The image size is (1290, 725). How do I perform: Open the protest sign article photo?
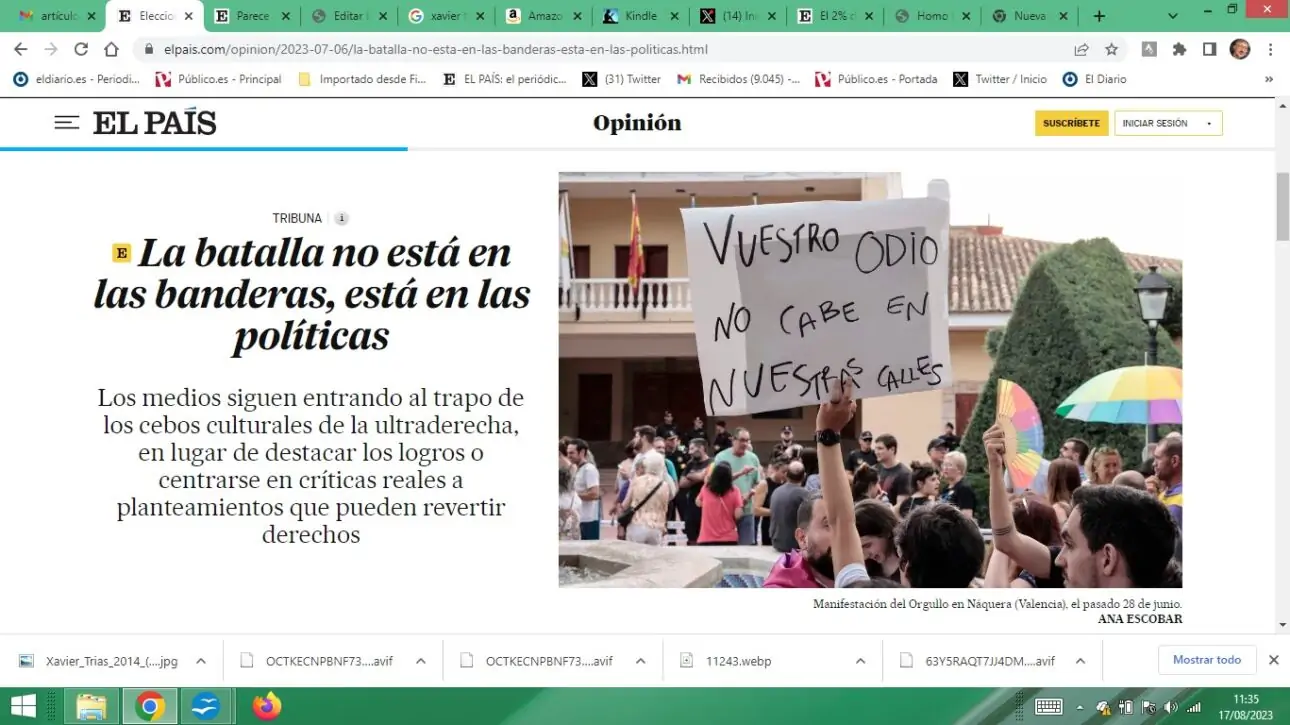870,380
